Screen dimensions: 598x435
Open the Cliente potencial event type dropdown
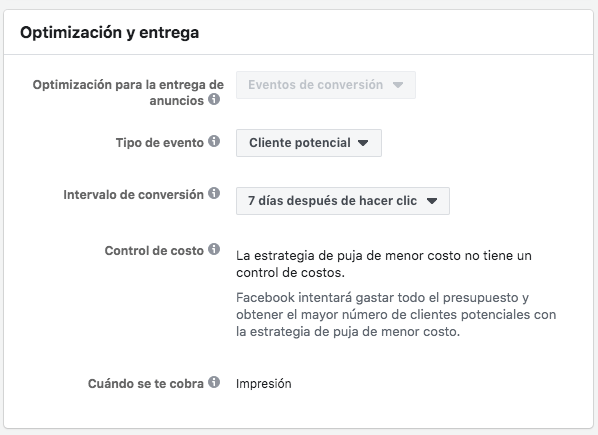pyautogui.click(x=309, y=143)
